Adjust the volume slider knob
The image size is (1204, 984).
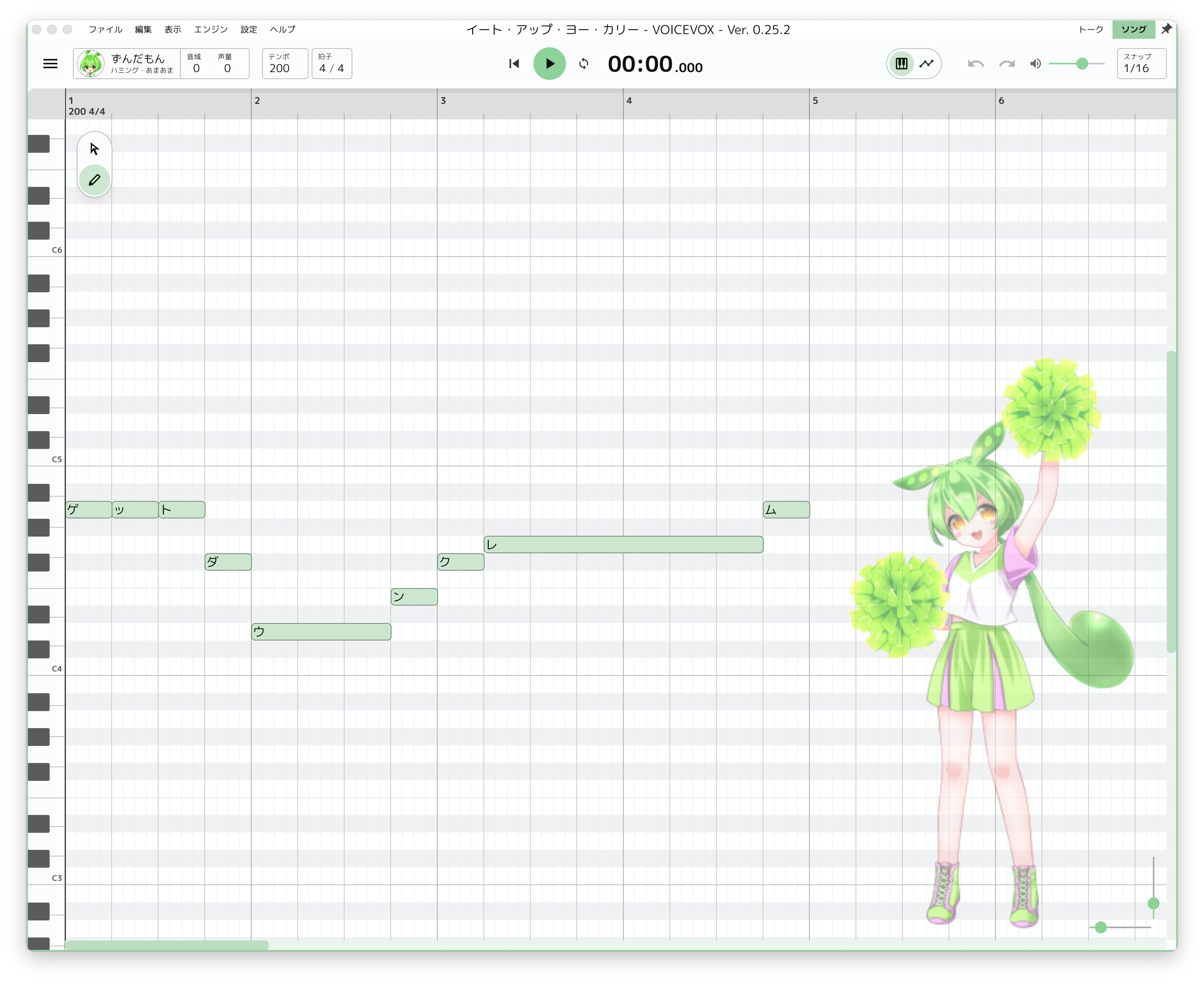coord(1082,64)
